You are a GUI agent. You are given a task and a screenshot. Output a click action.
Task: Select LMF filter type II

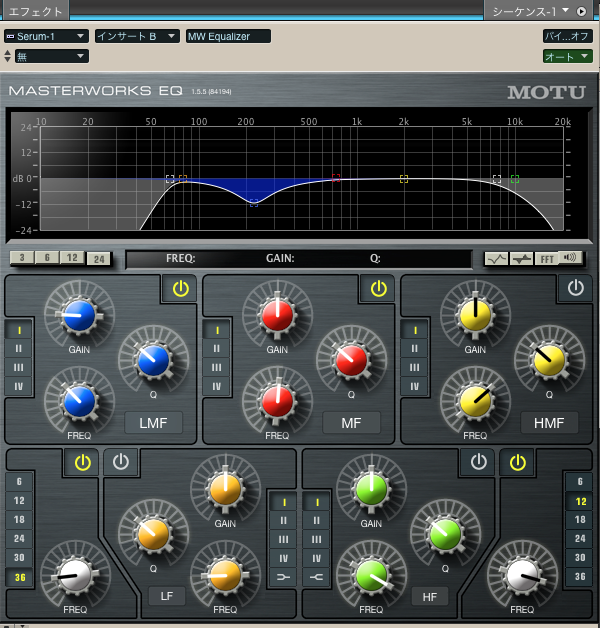pos(19,349)
